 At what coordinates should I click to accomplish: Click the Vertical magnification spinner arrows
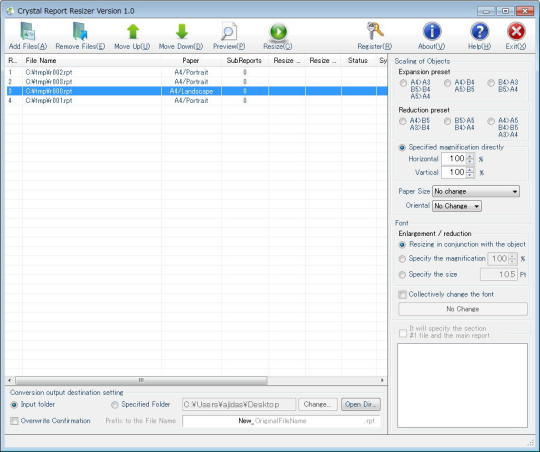(470, 172)
